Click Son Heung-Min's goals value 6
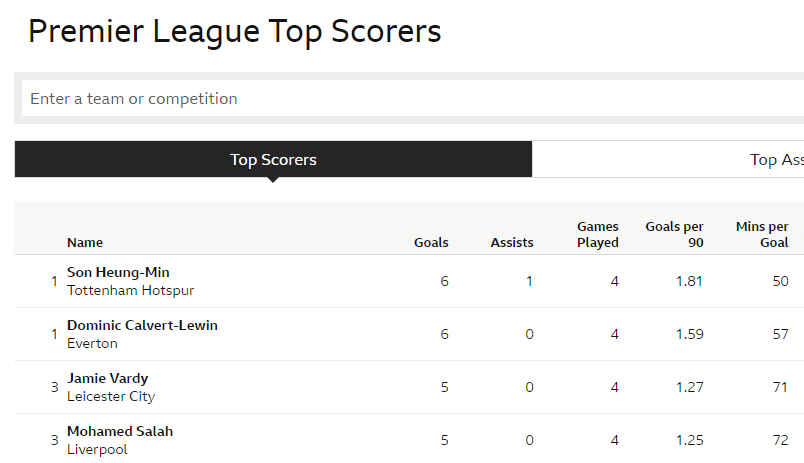 click(445, 281)
